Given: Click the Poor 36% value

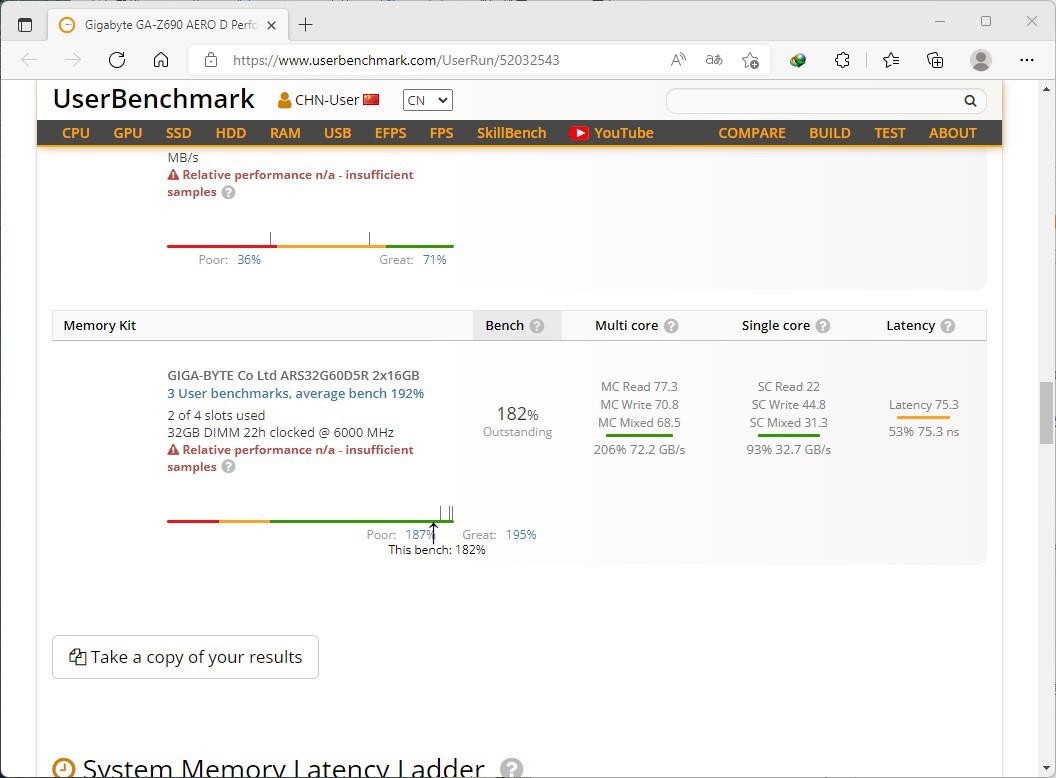Looking at the screenshot, I should (249, 260).
